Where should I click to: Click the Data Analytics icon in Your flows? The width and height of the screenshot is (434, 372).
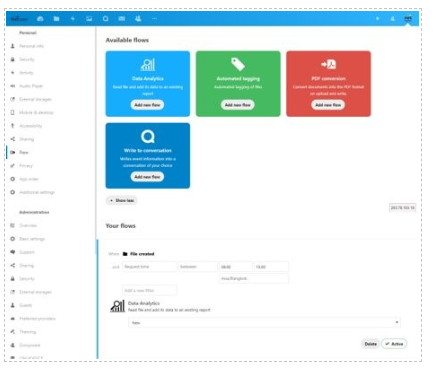click(117, 306)
